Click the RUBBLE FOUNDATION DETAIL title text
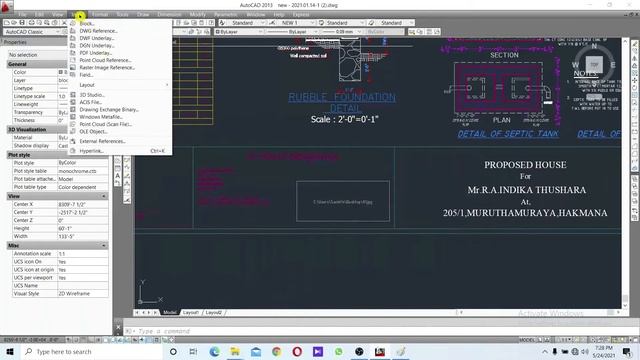640x360 pixels. [342, 102]
